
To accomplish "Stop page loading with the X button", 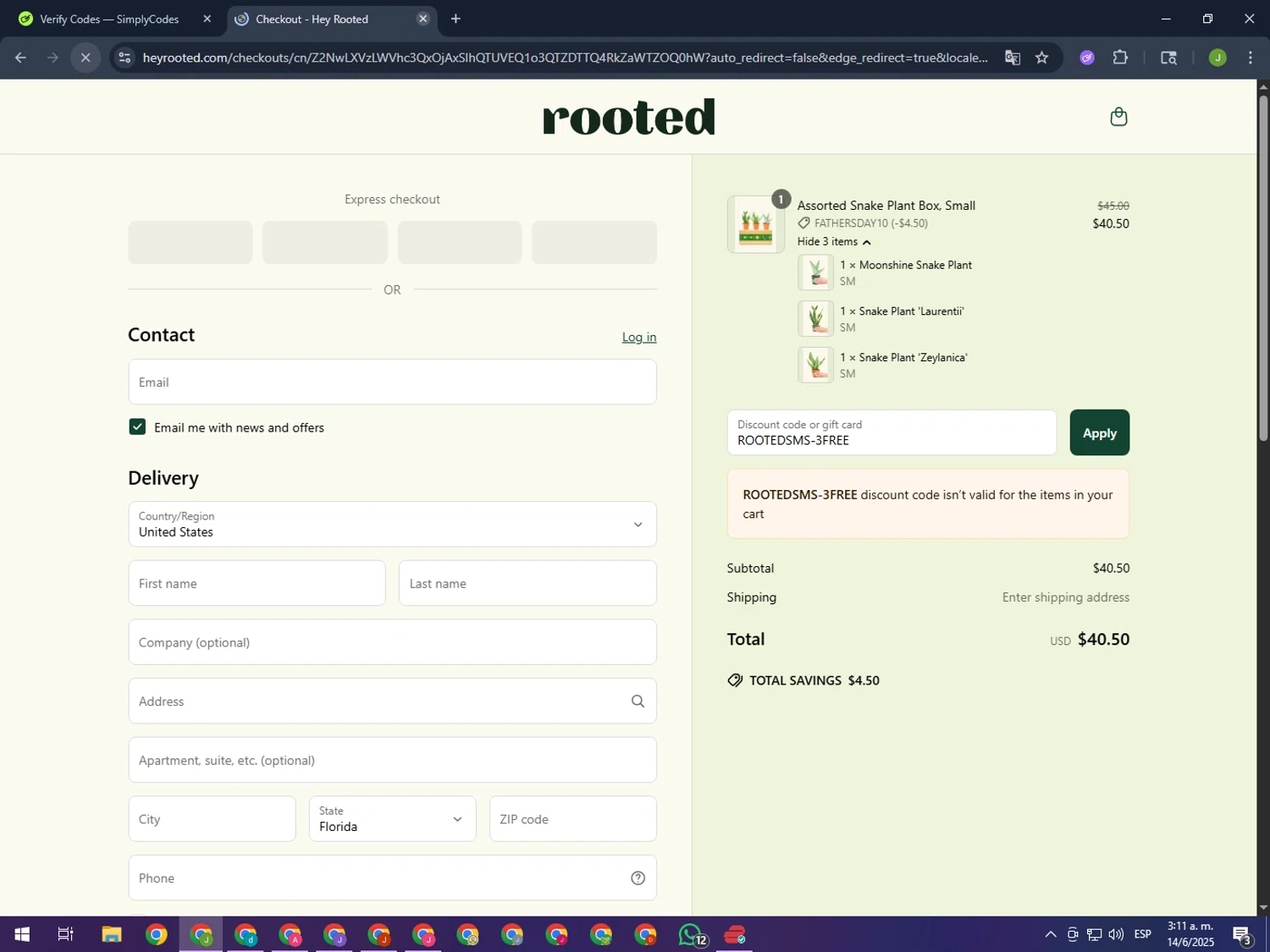I will (86, 58).
